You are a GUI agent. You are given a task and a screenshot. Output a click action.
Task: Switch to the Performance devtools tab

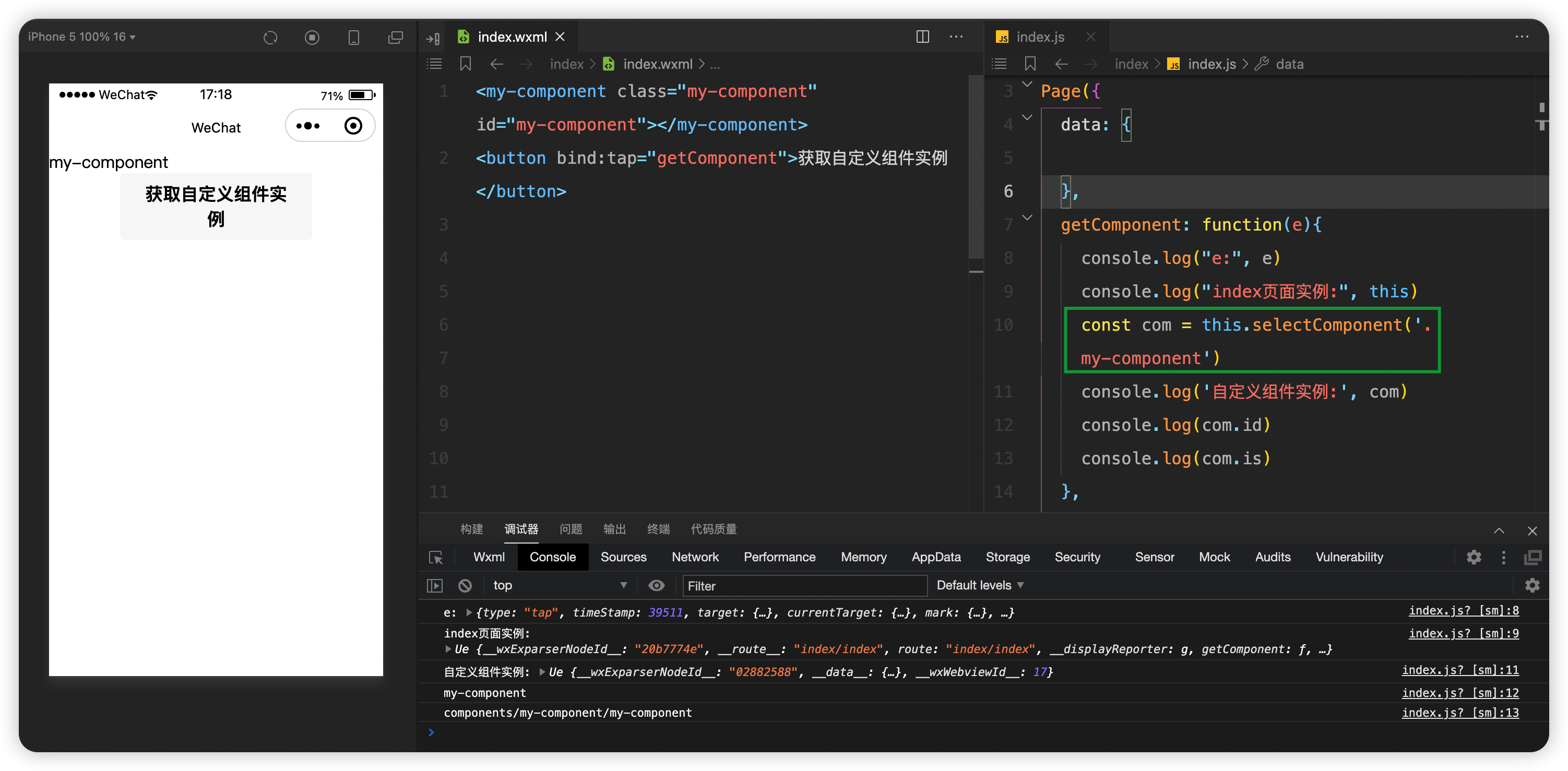pos(779,557)
